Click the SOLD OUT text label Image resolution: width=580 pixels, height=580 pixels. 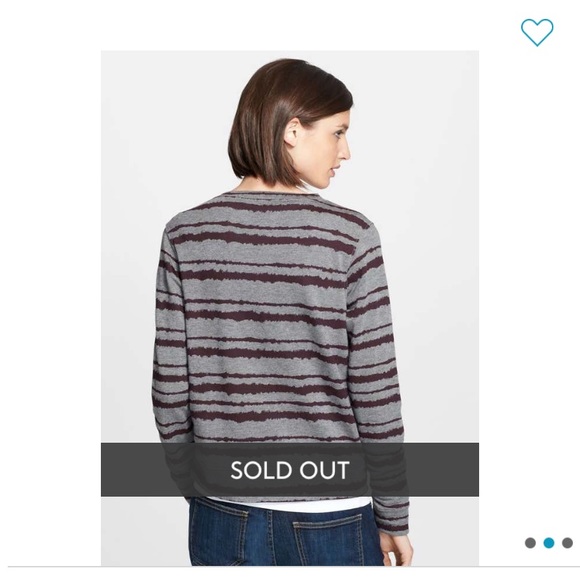click(290, 470)
